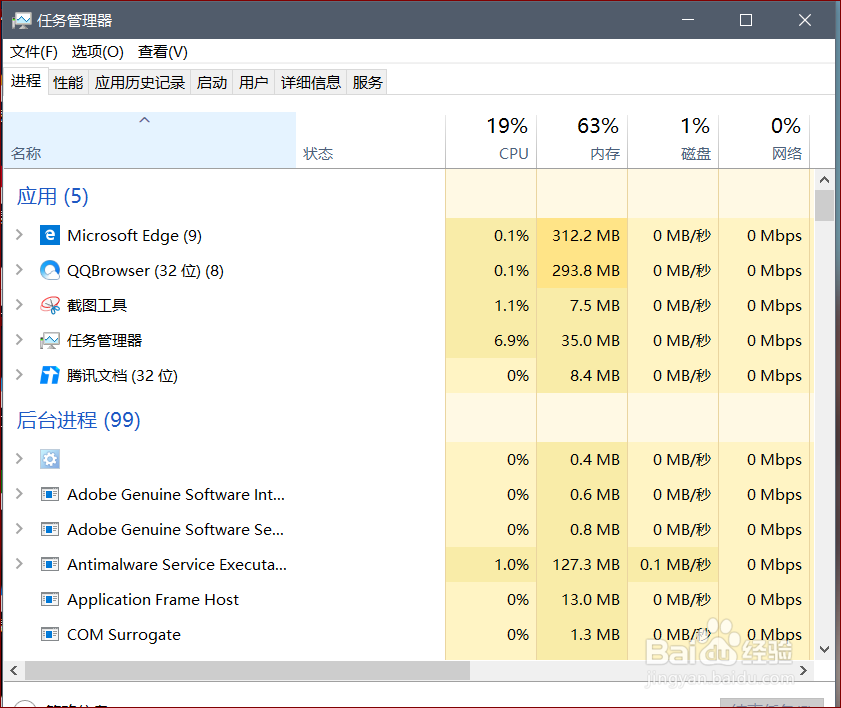841x708 pixels.
Task: Click the horizontal scrollbar thumb
Action: click(x=247, y=670)
